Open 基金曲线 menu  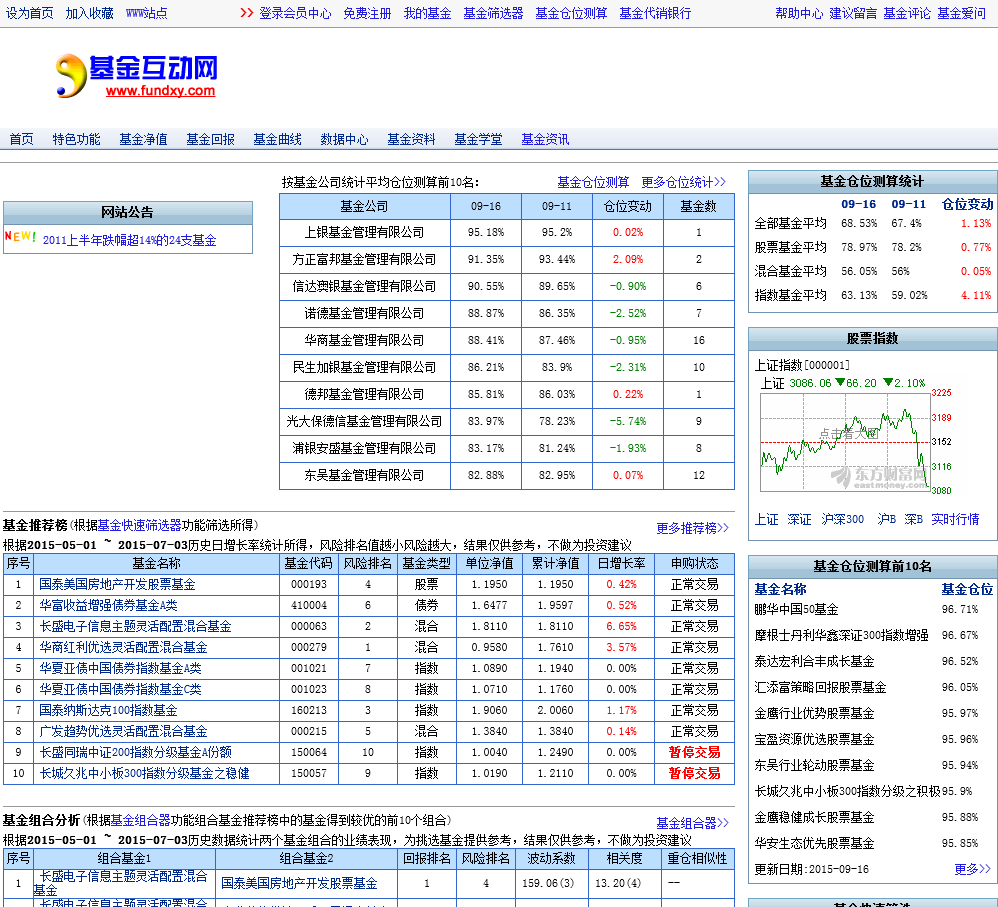pos(278,139)
